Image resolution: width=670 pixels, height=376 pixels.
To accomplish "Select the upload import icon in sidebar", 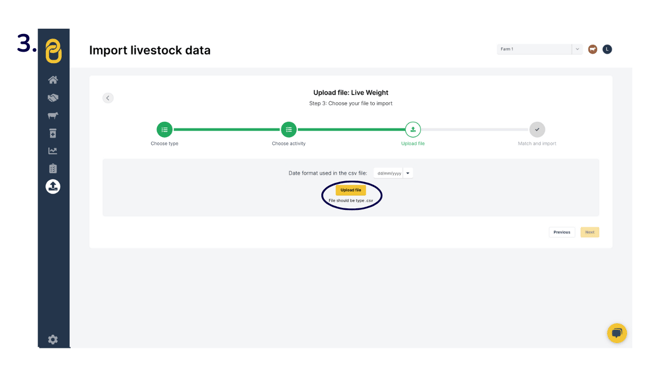I will tap(53, 186).
